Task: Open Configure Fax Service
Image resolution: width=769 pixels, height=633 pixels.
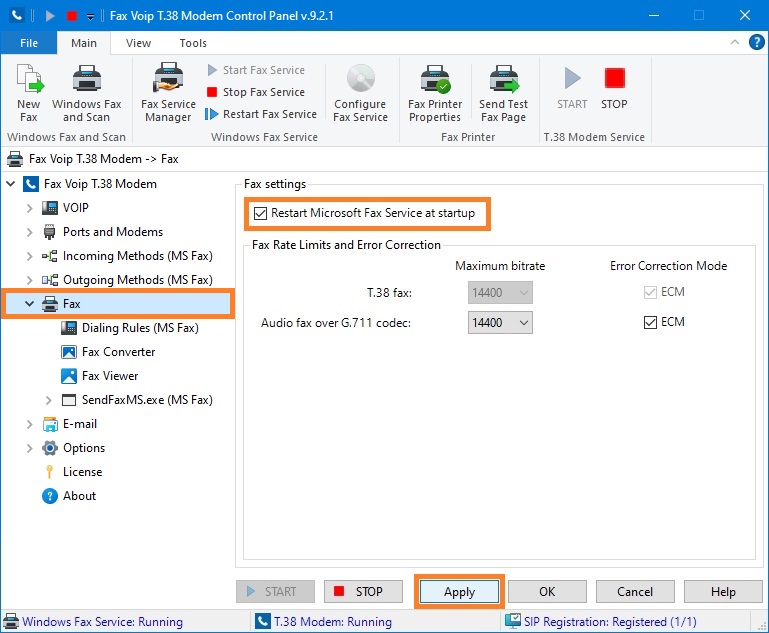Action: [360, 92]
